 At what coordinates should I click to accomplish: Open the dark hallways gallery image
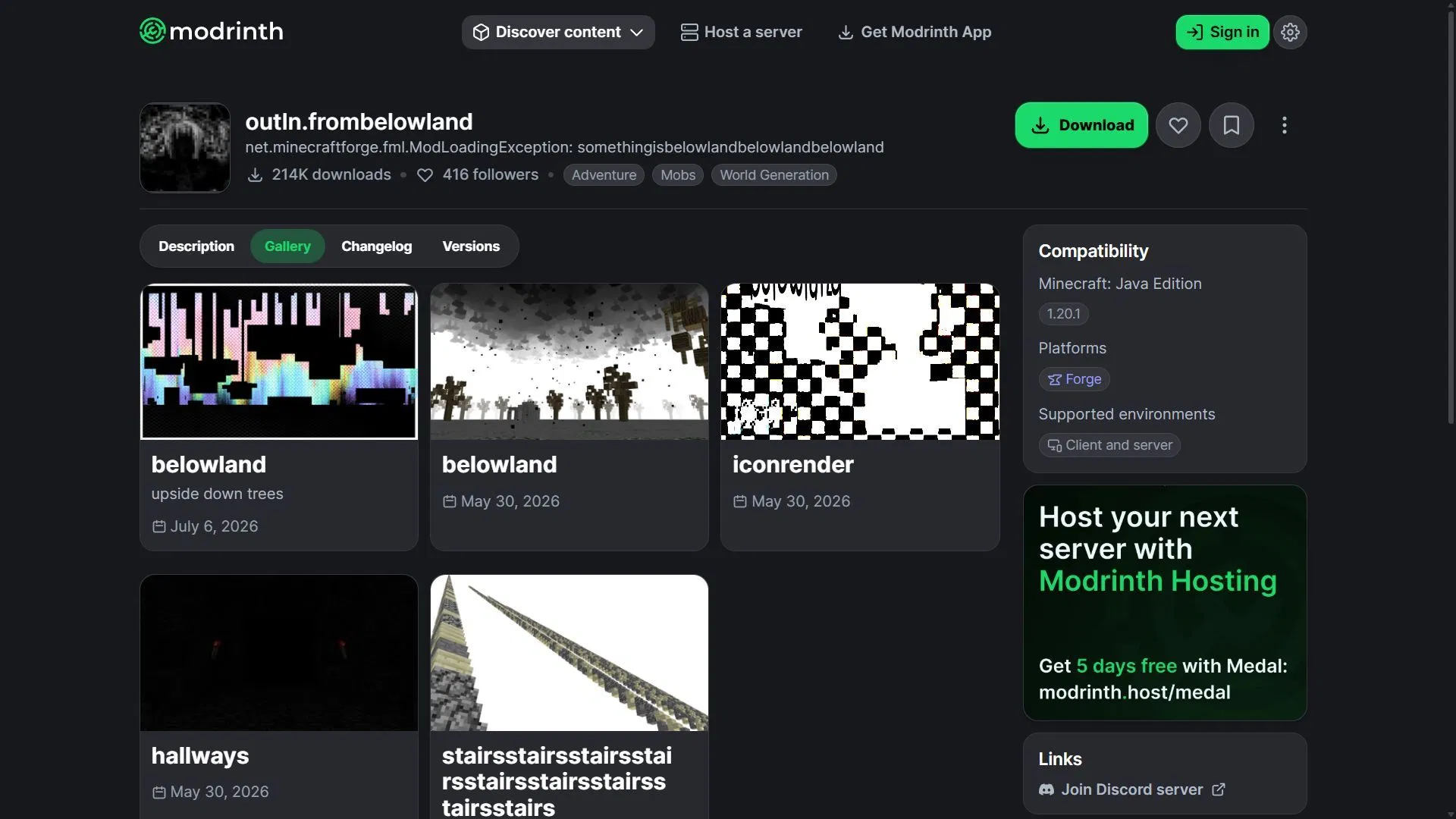[x=279, y=653]
